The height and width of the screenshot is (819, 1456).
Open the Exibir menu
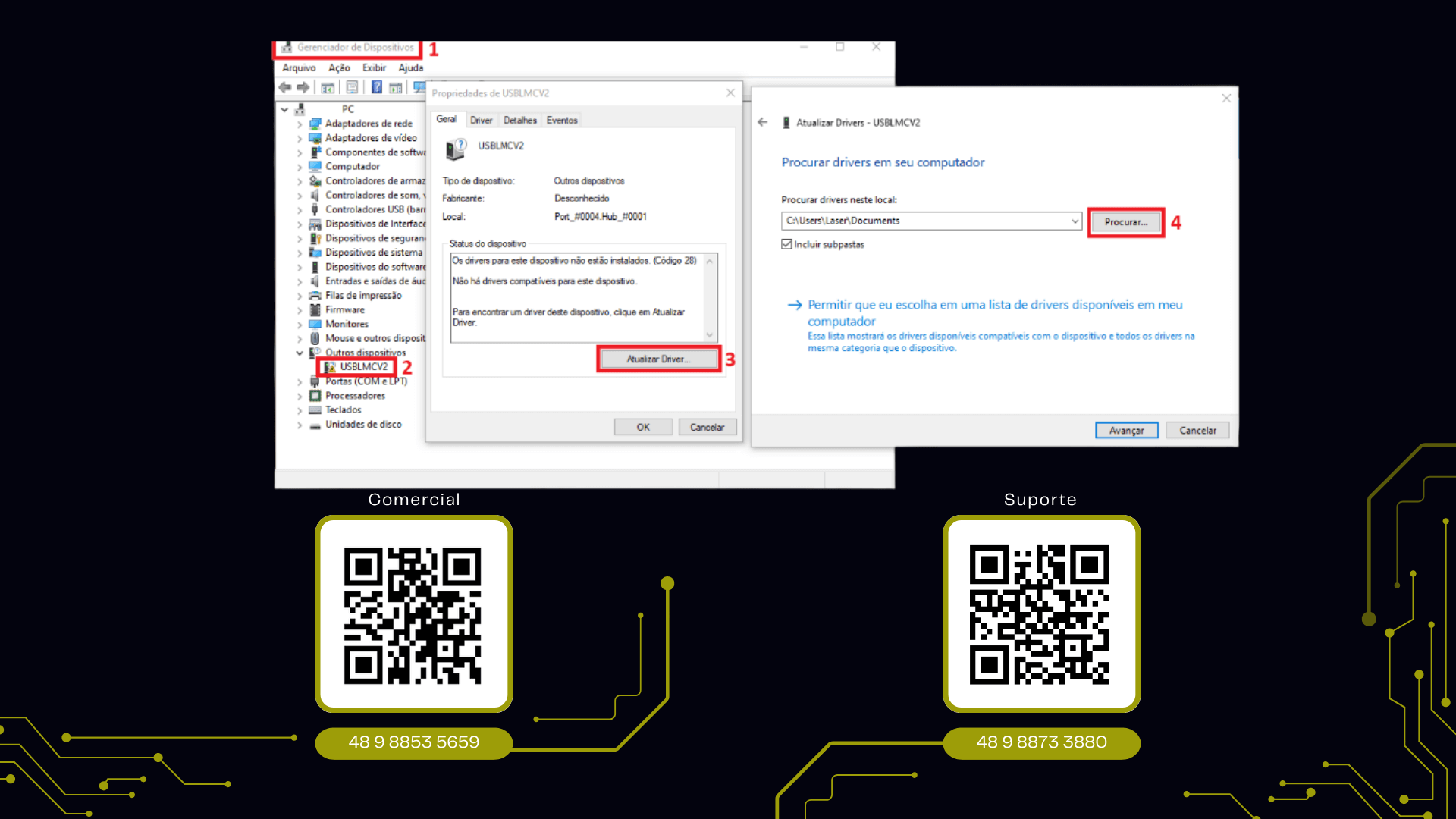[x=375, y=68]
